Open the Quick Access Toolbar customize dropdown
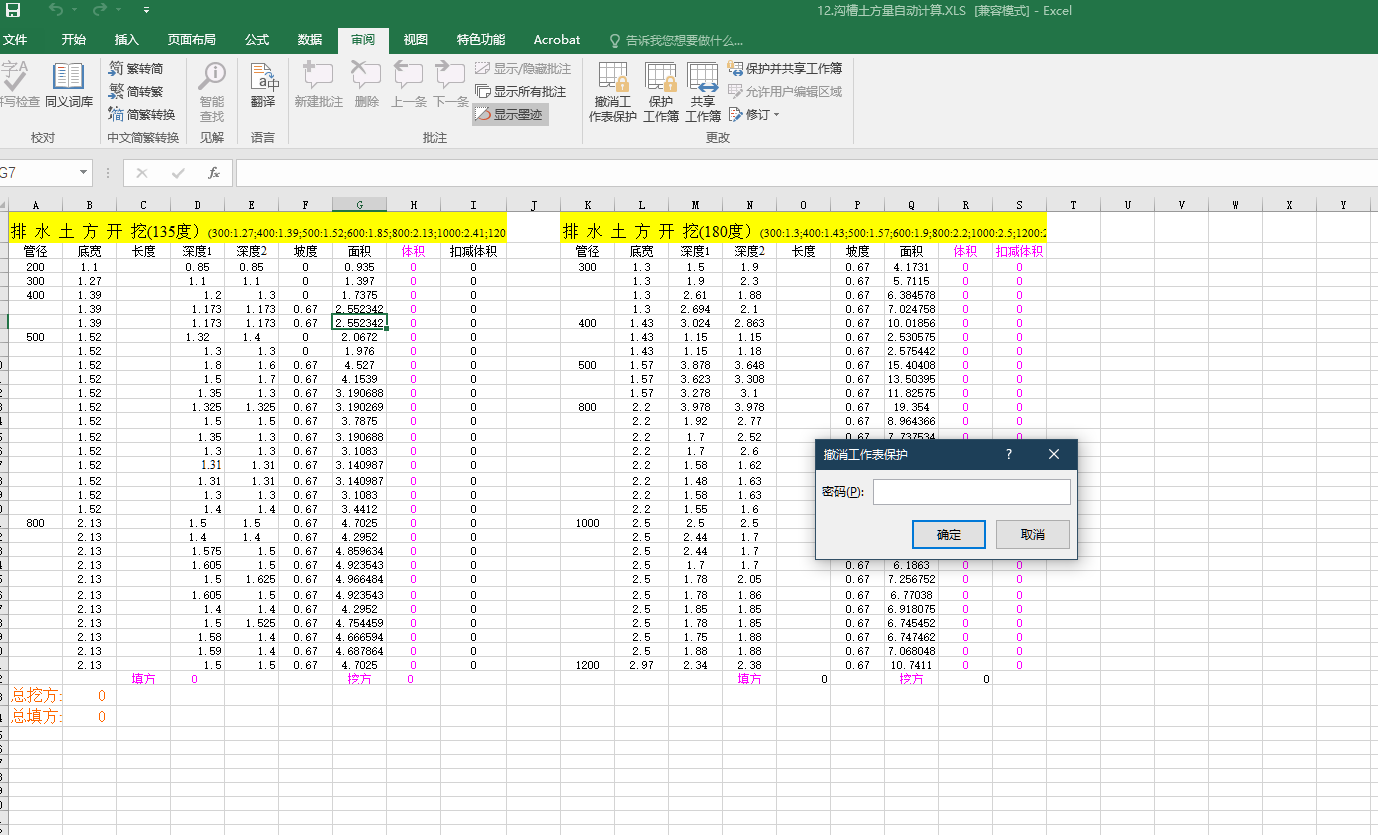The image size is (1378, 835). coord(147,10)
